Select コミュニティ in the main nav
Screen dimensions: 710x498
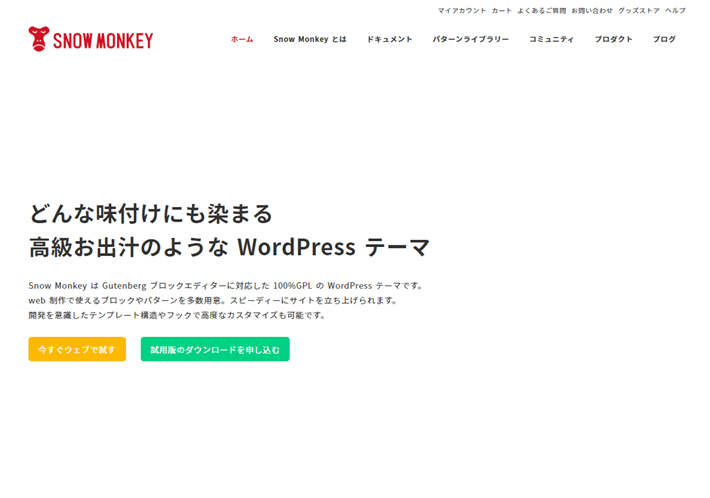[x=552, y=39]
